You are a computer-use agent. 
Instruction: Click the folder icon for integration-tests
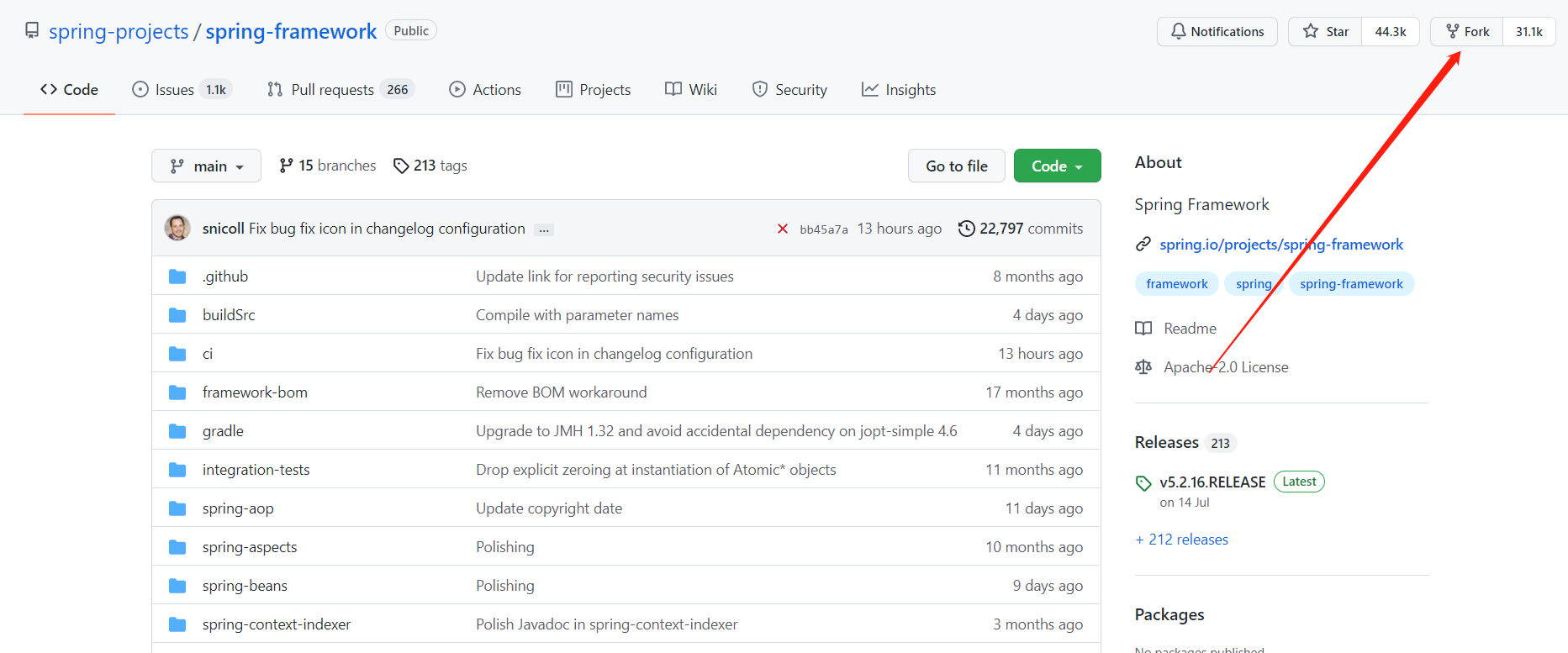[x=177, y=469]
